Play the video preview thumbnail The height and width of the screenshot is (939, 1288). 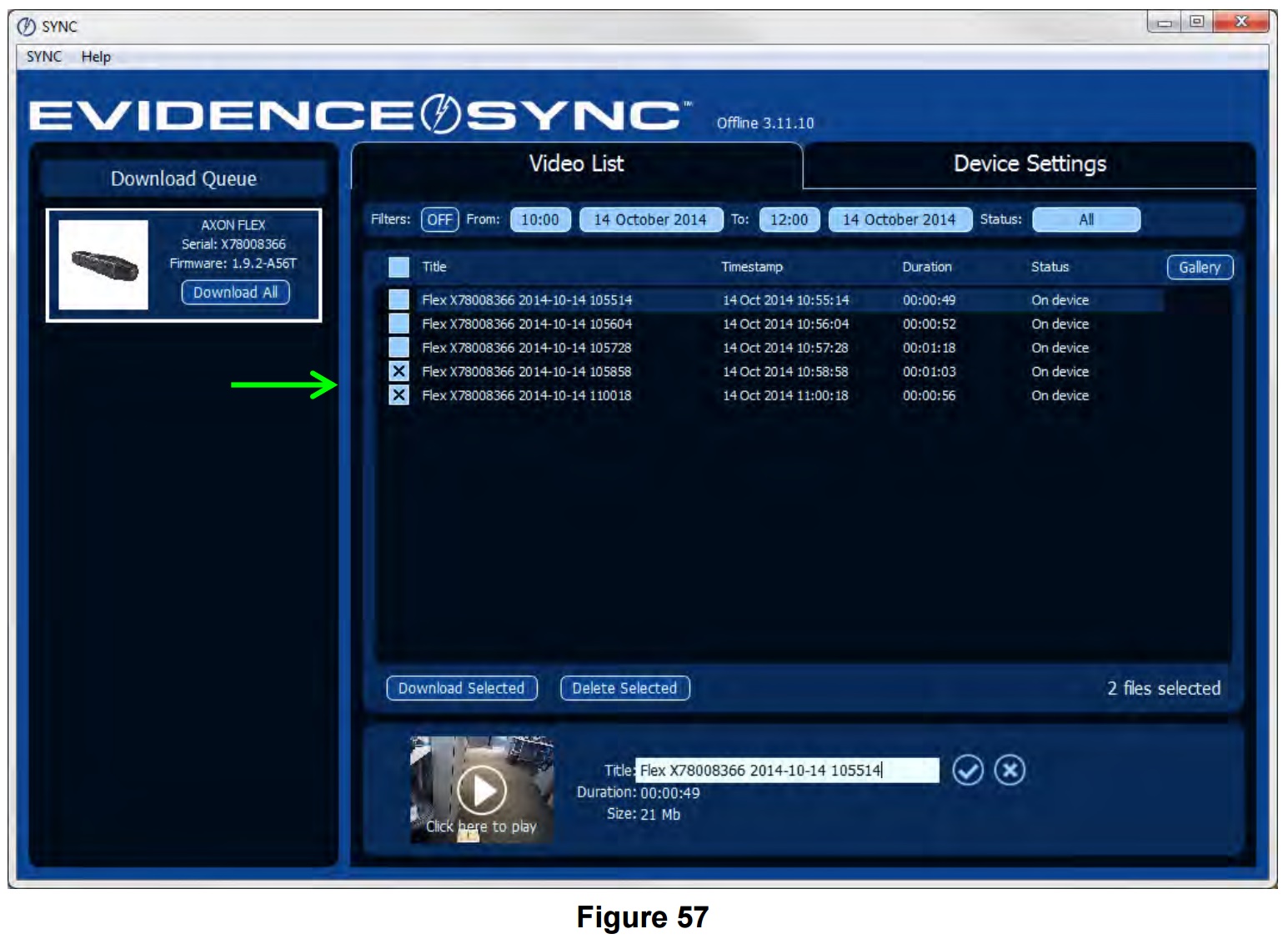(x=482, y=788)
